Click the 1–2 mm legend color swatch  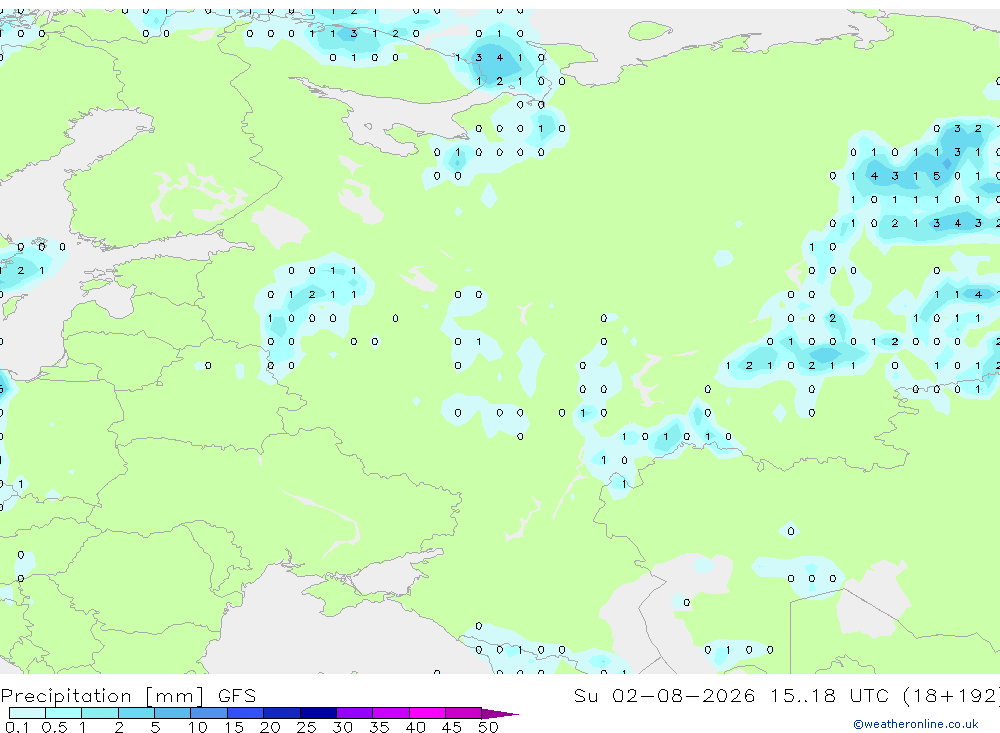click(x=100, y=713)
